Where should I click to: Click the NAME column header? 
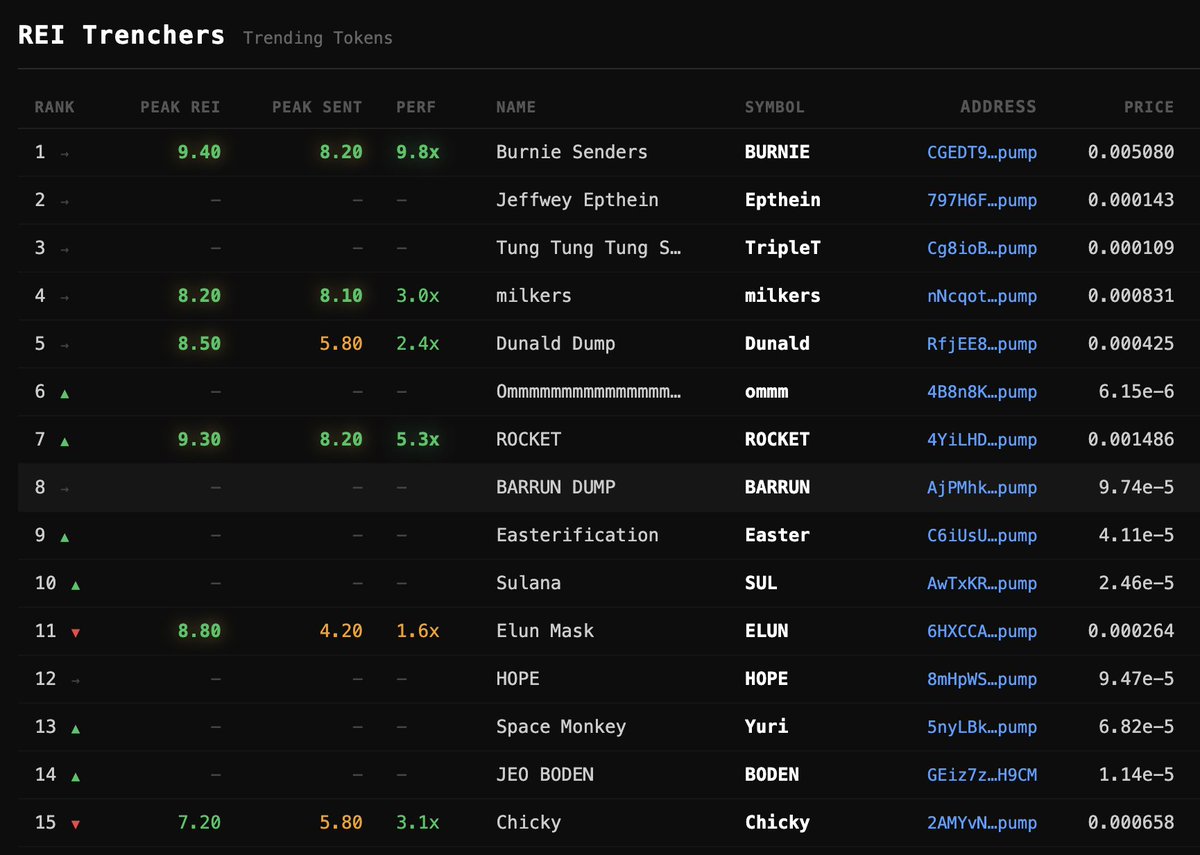click(516, 107)
